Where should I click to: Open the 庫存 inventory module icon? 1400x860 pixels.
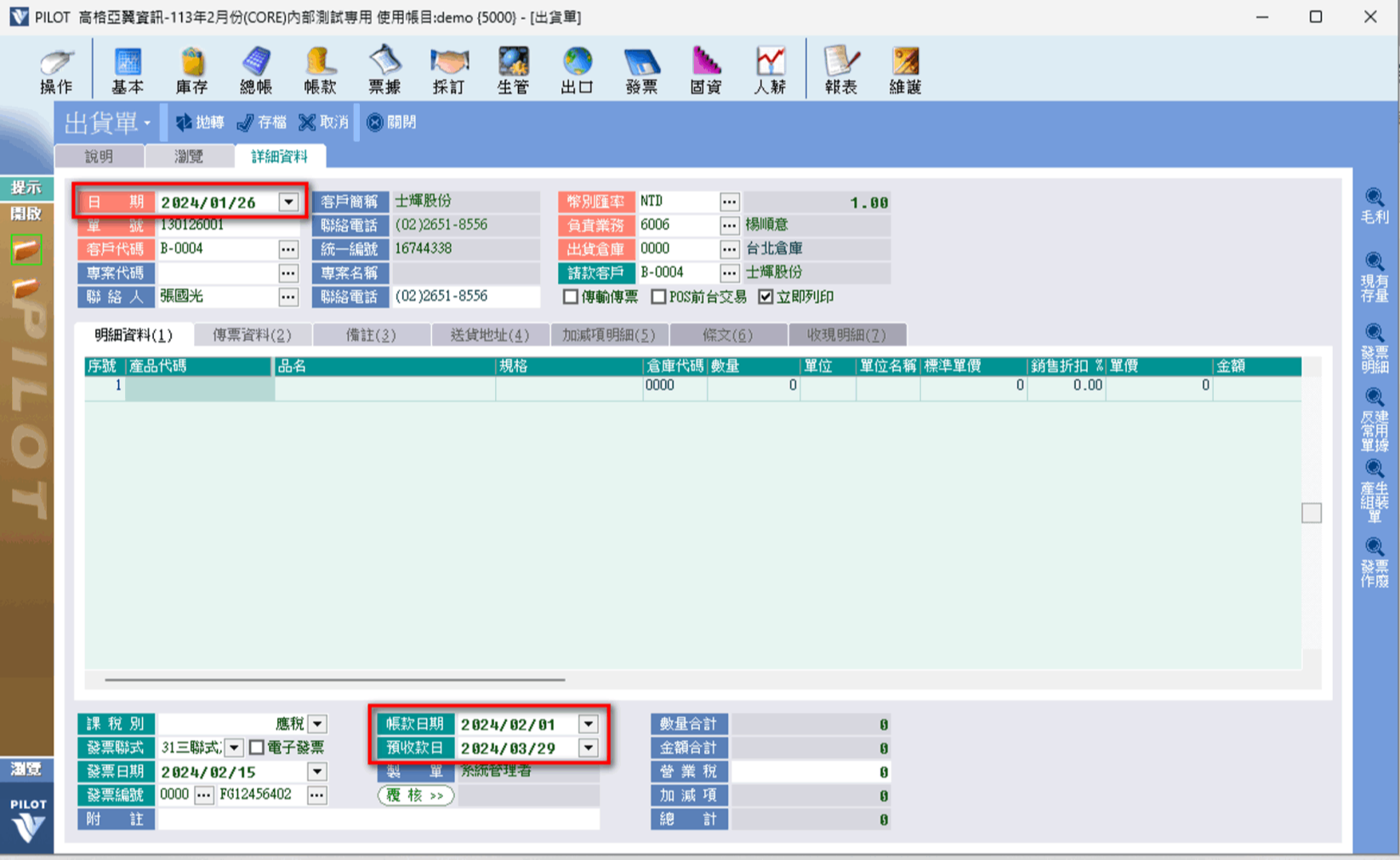click(191, 70)
